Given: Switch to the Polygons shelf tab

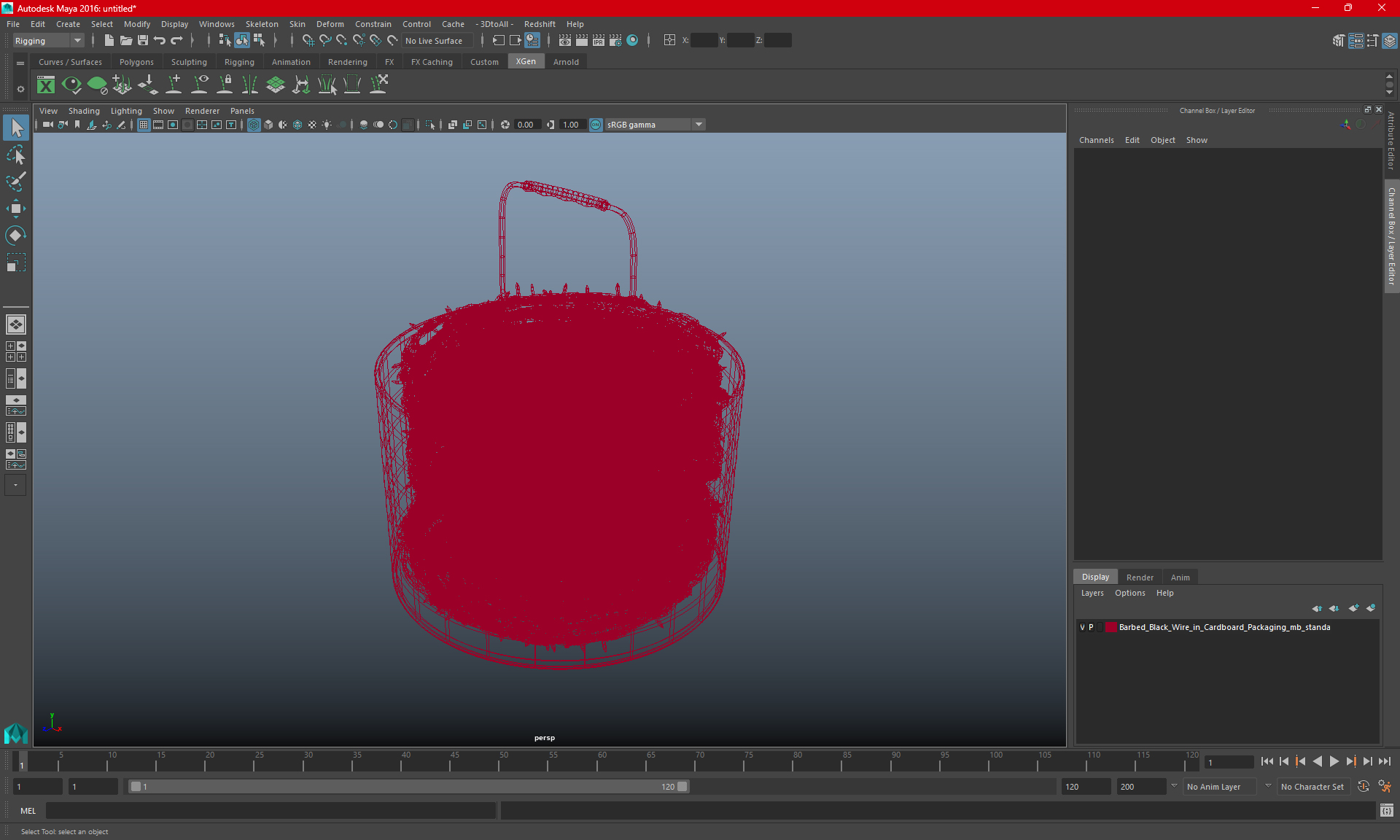Looking at the screenshot, I should [136, 62].
